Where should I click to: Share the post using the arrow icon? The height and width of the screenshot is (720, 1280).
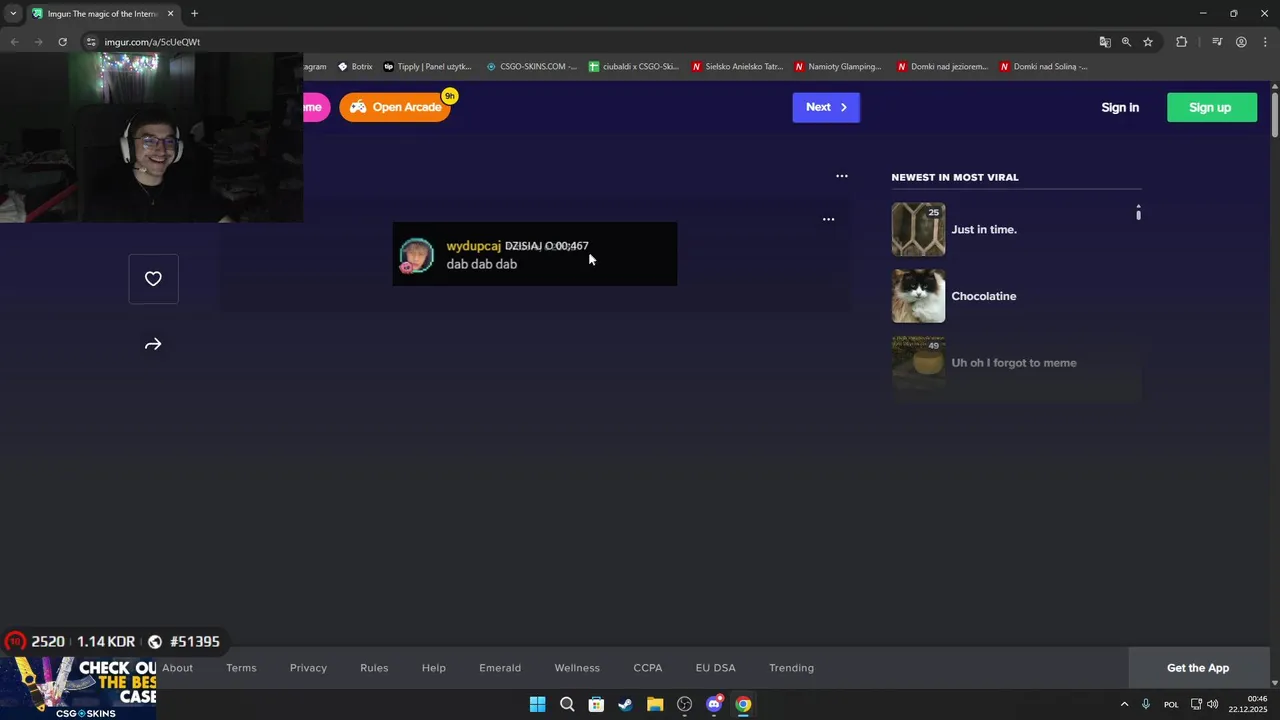click(153, 344)
